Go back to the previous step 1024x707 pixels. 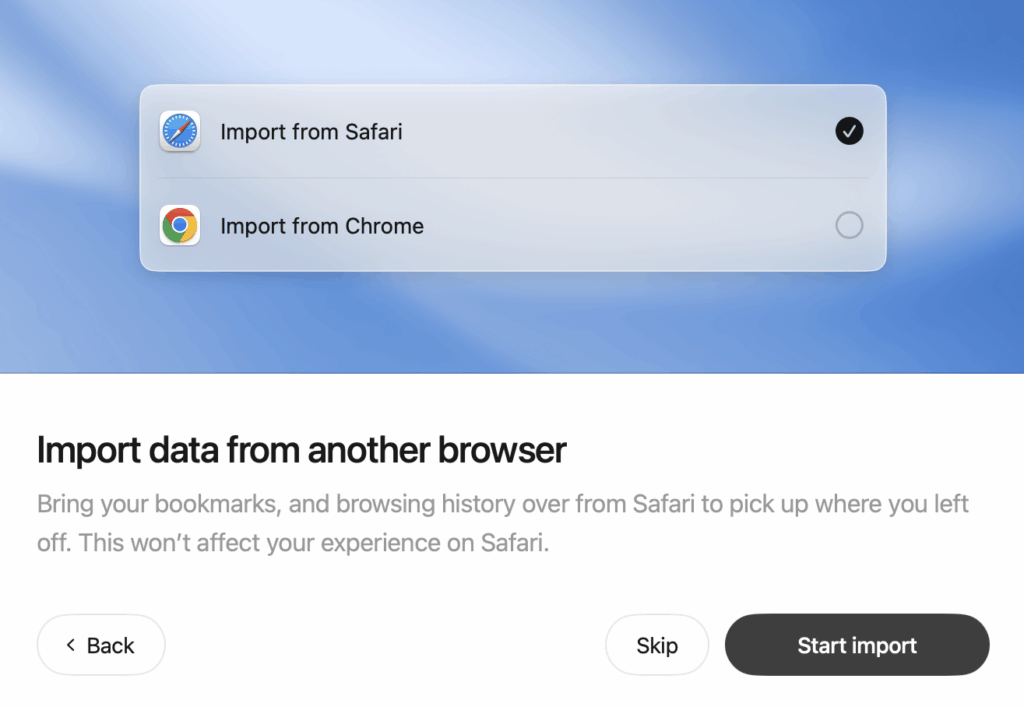(x=100, y=645)
